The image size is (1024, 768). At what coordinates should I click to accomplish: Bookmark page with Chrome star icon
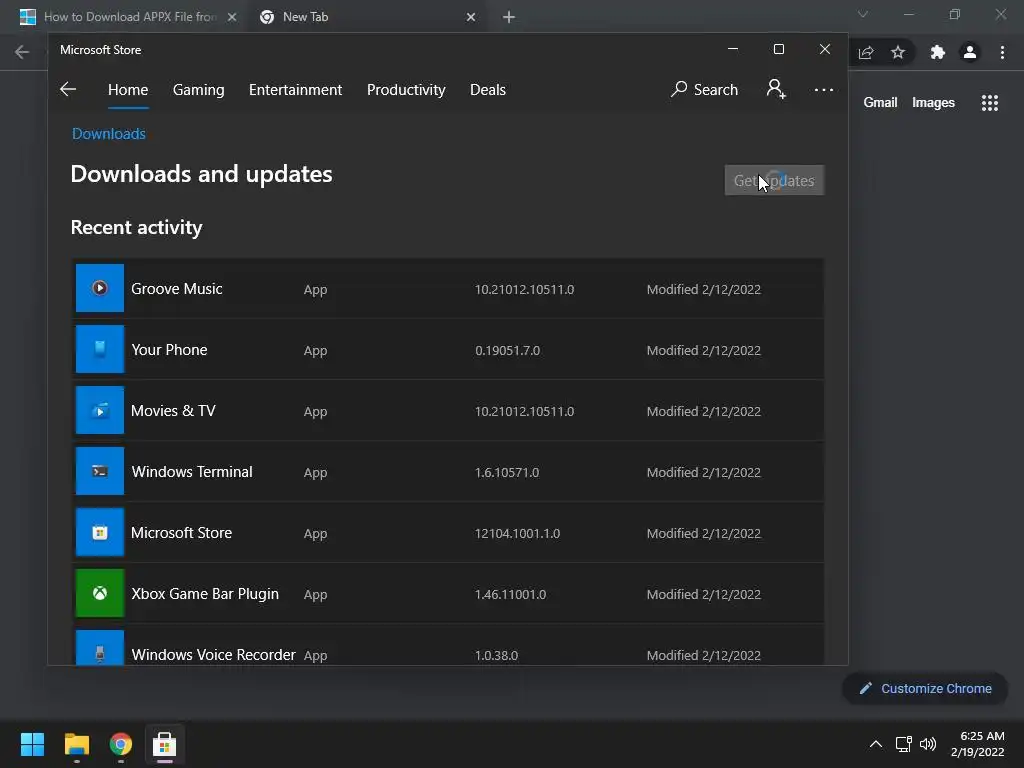898,52
